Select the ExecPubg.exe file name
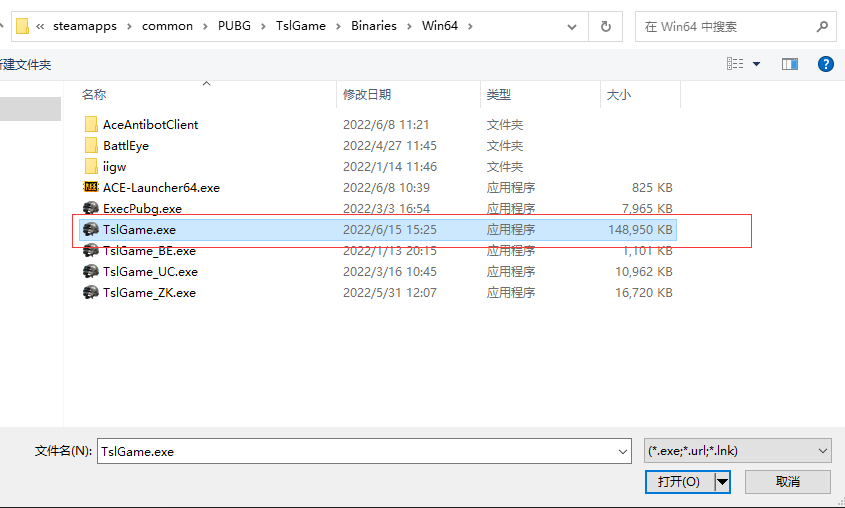This screenshot has width=845, height=508. (x=142, y=208)
